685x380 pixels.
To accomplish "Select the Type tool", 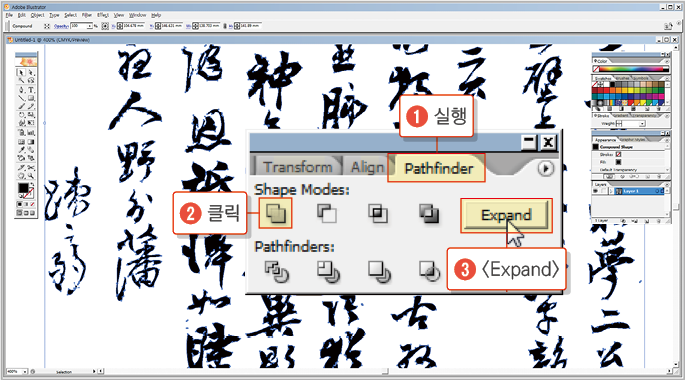I will pos(31,90).
